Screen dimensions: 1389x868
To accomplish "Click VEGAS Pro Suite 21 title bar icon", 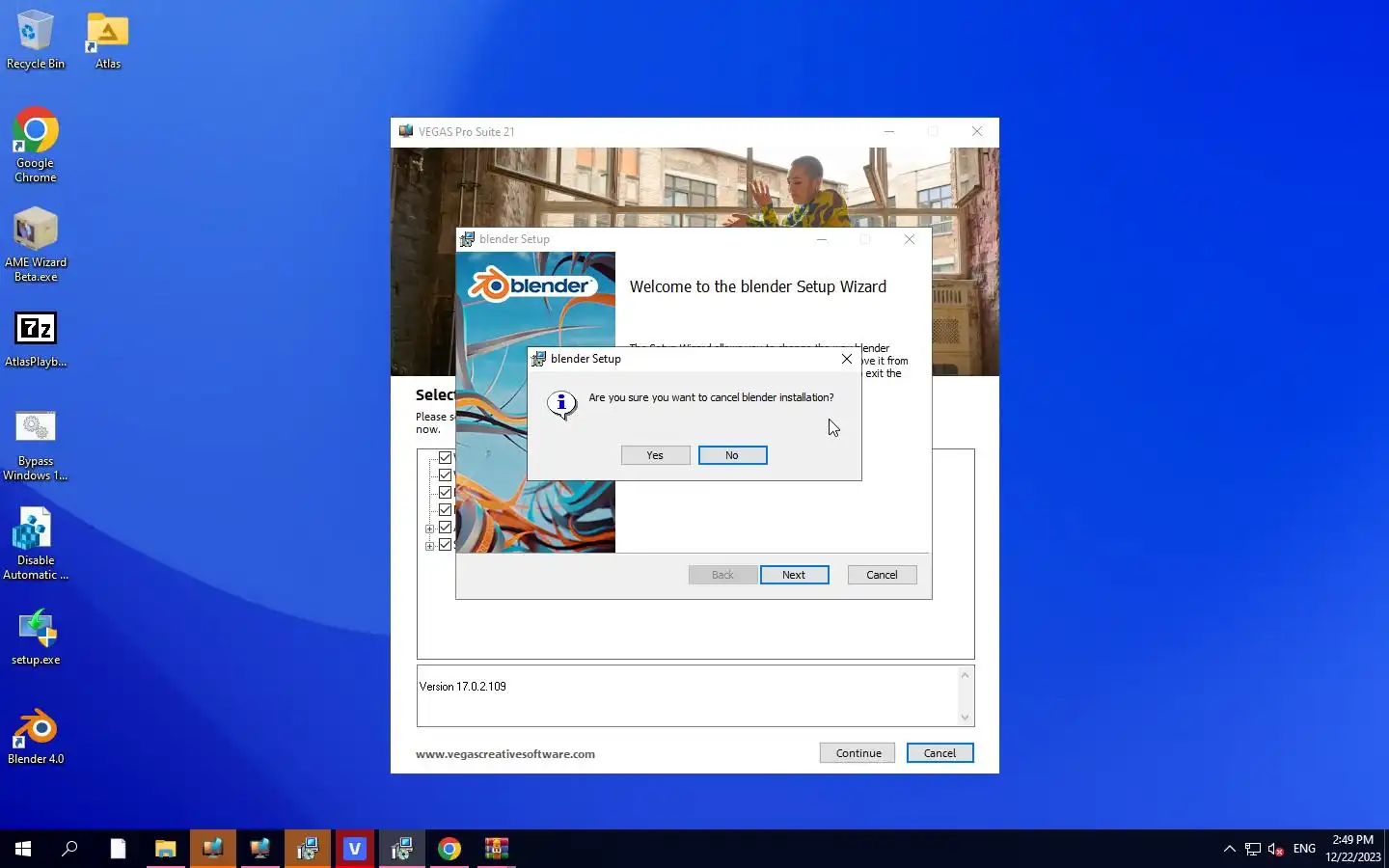I will coord(406,131).
